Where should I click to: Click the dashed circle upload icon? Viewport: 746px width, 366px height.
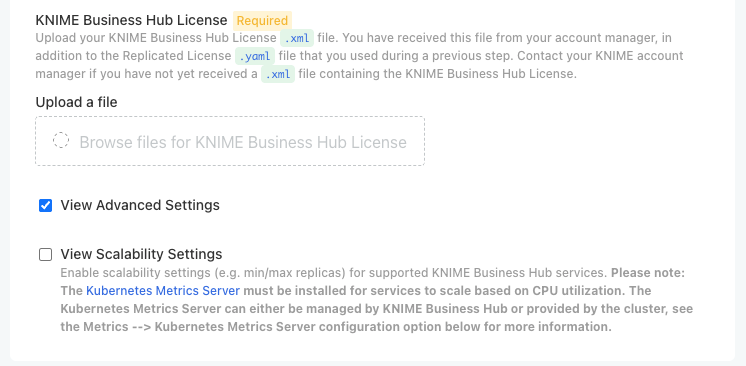pyautogui.click(x=61, y=140)
